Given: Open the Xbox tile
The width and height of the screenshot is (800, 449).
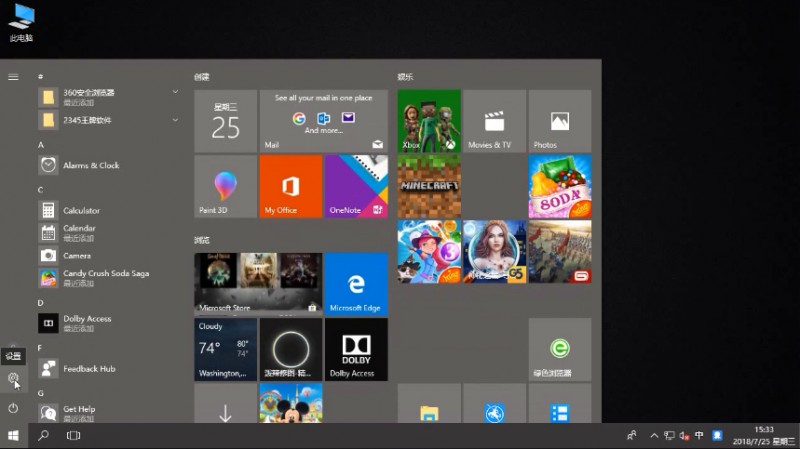Looking at the screenshot, I should [x=429, y=121].
